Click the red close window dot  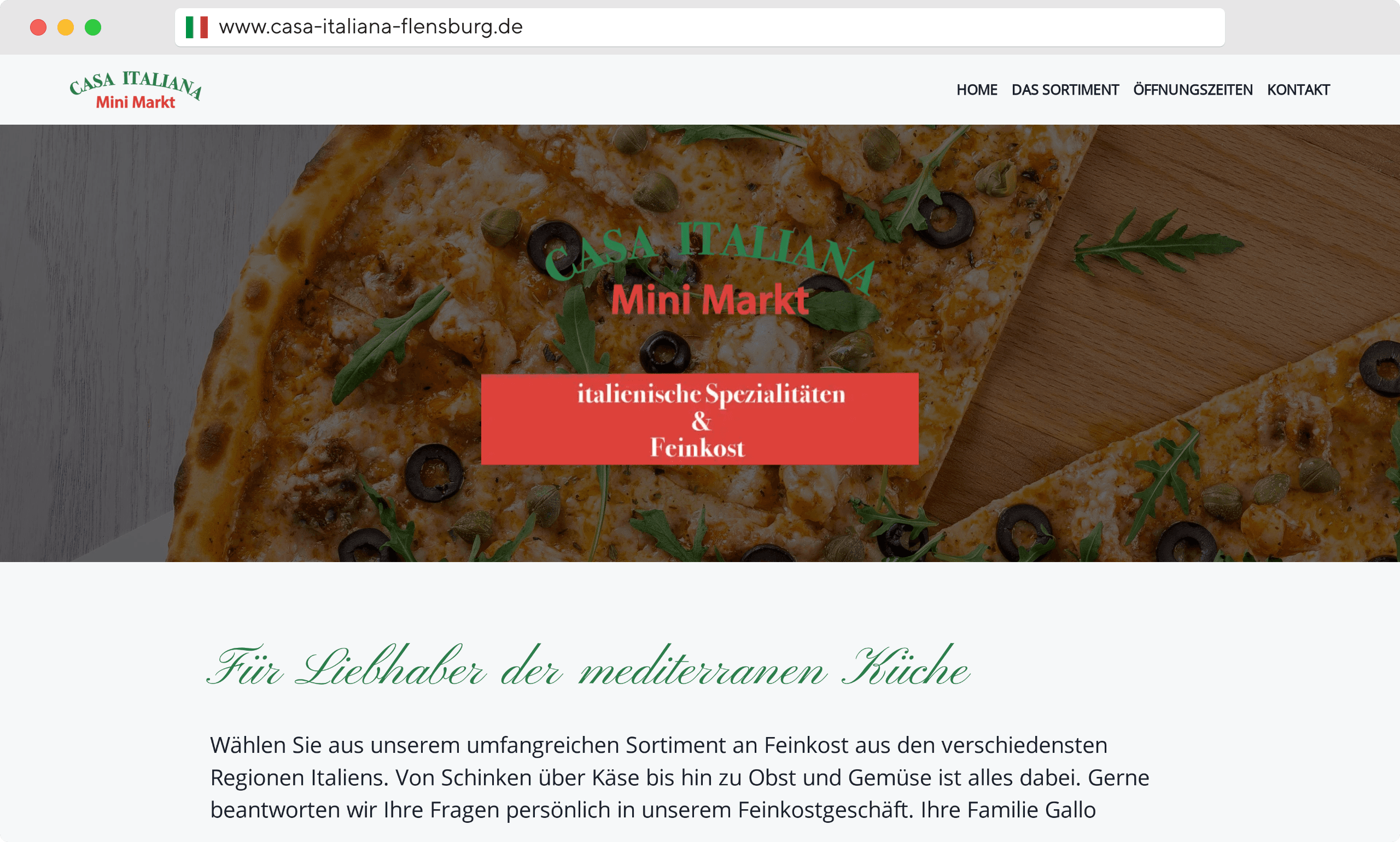tap(38, 27)
